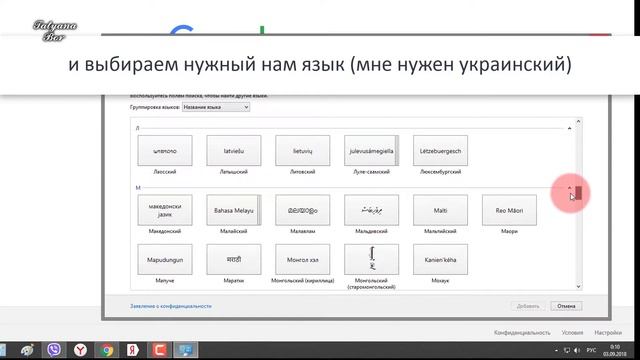Screen dimensions: 640x360
Task: Select the Монгол хэл (кириллица) tile
Action: 302,260
